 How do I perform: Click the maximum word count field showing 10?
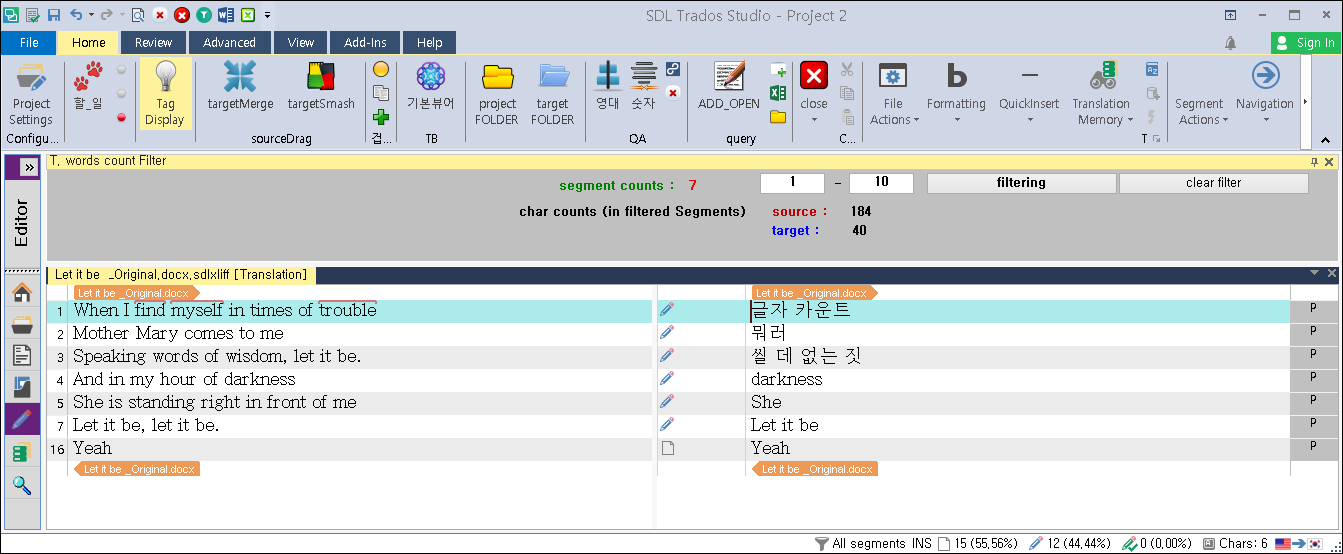coord(881,183)
